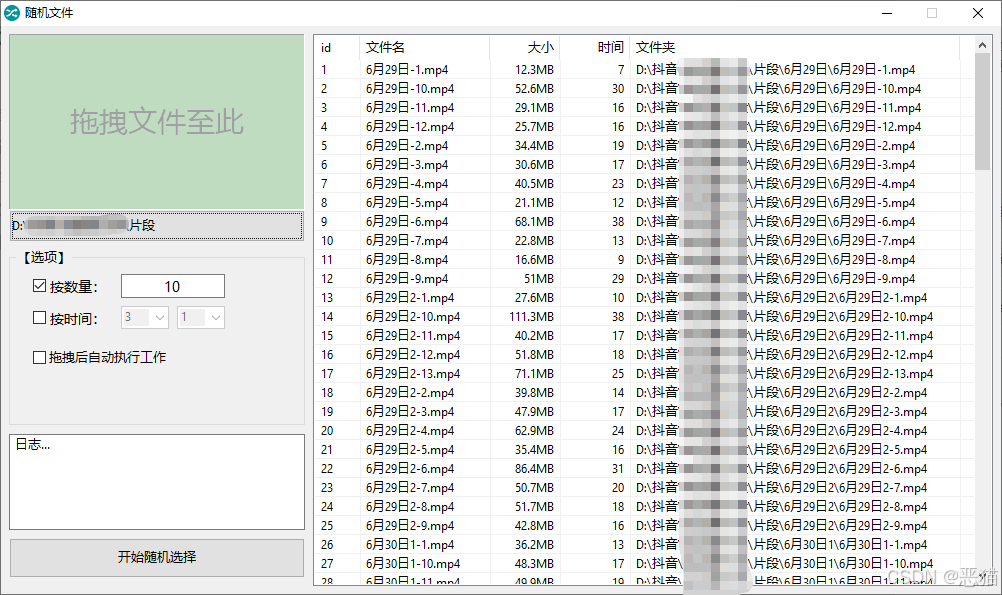Click the quantity input field showing 10
The image size is (1002, 595).
pos(173,286)
